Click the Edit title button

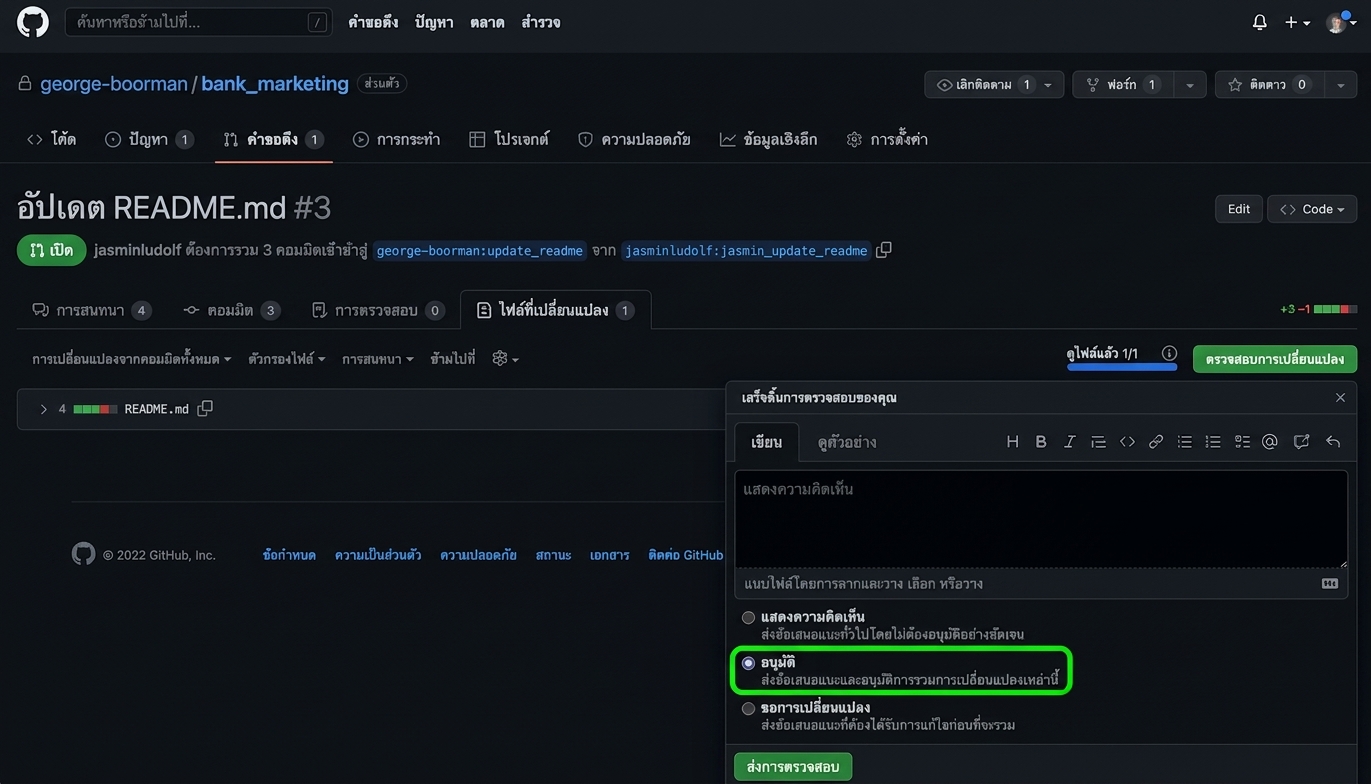point(1239,209)
